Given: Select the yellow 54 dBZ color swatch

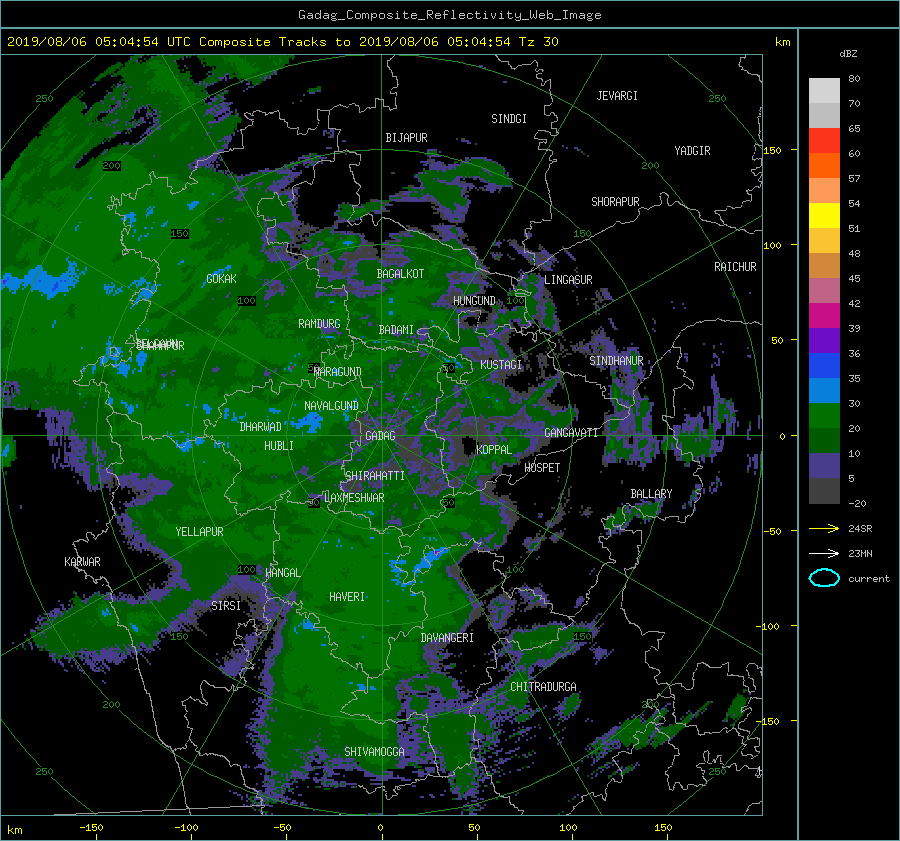Looking at the screenshot, I should coord(824,215).
